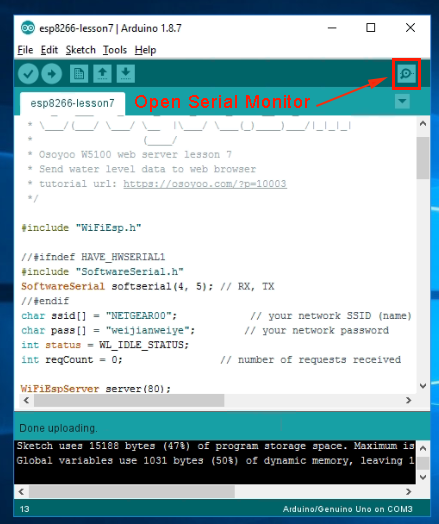
Task: Open the Tools menu
Action: 115,50
